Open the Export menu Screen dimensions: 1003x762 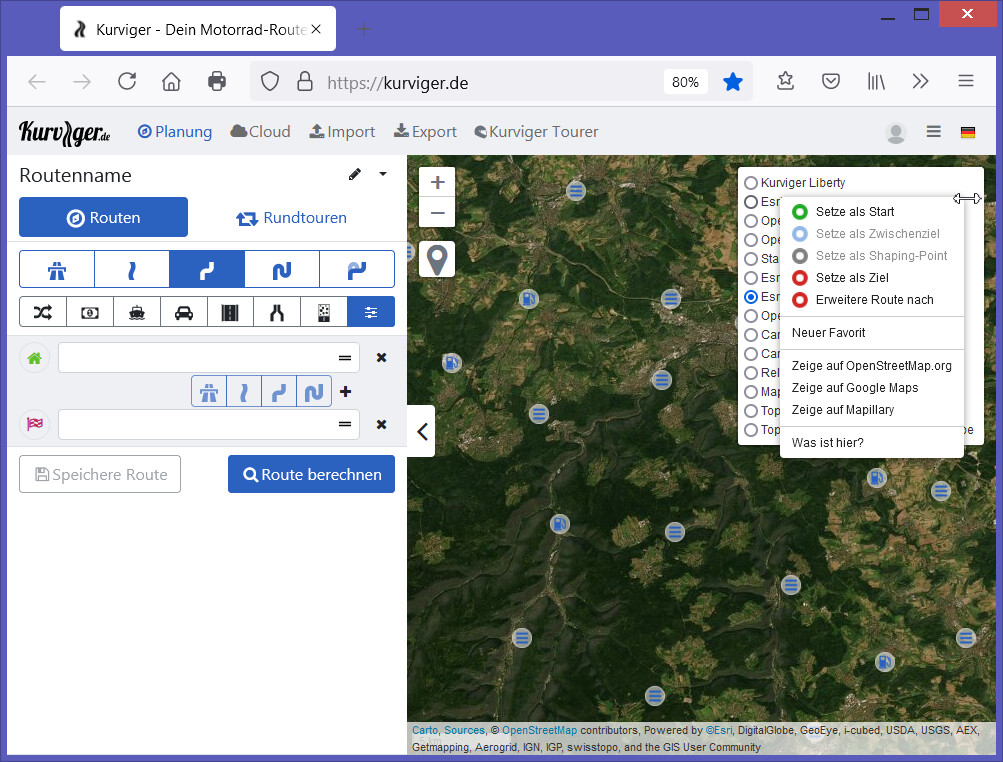coord(425,132)
